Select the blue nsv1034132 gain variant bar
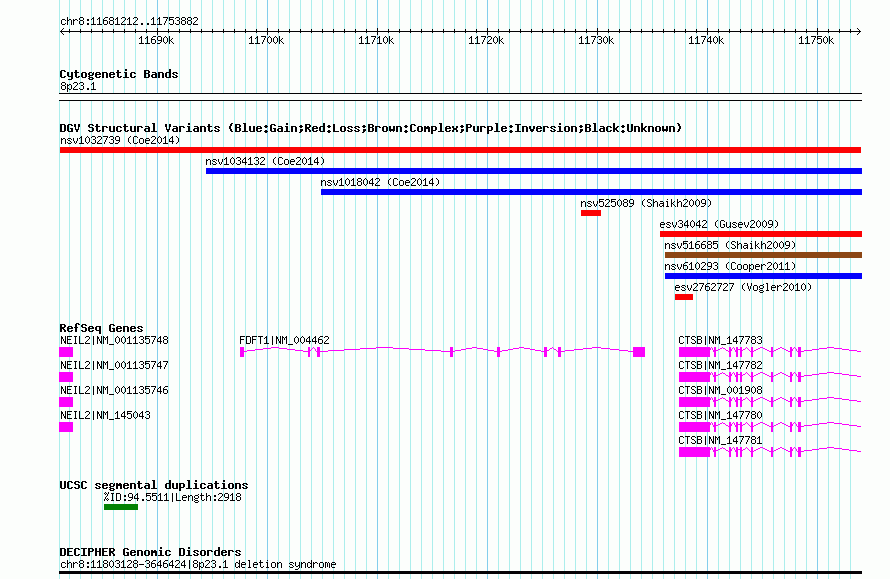 click(534, 171)
